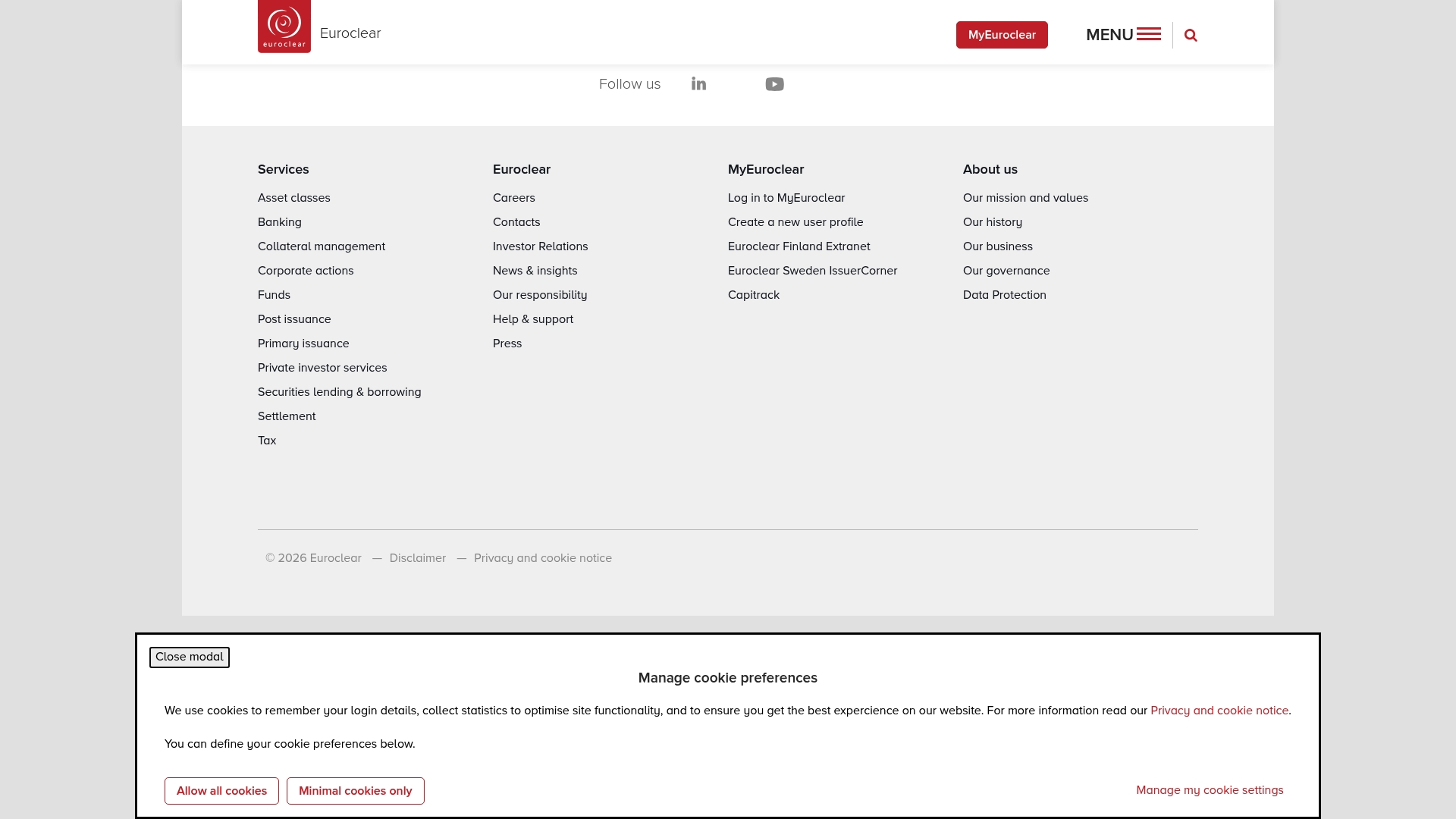Screen dimensions: 1456x819
Task: Go to Funds page
Action: point(274,295)
